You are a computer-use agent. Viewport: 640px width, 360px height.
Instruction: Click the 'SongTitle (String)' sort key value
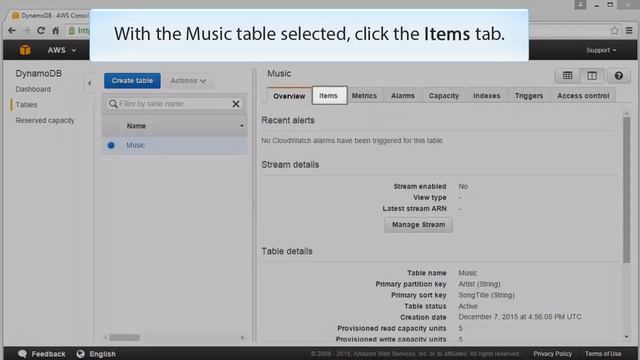coord(486,295)
